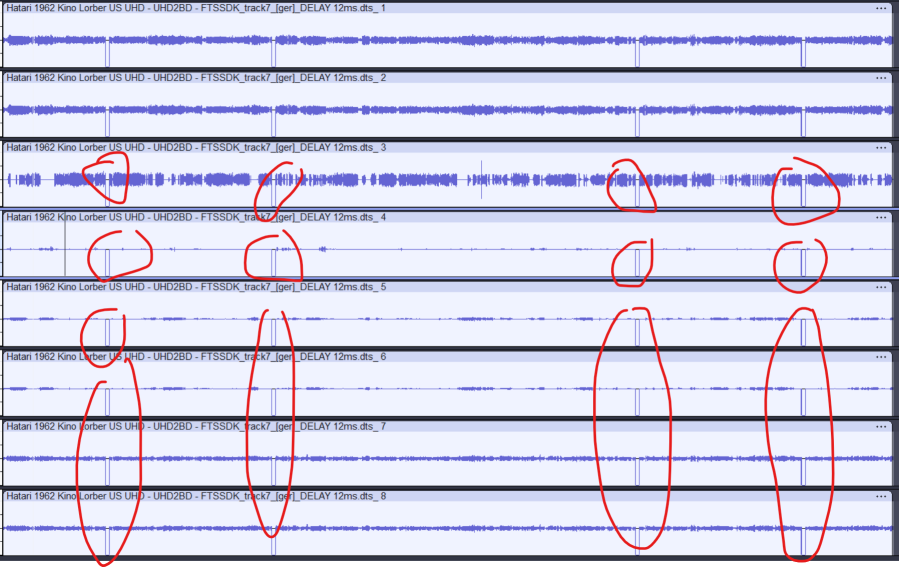
Task: Open the options menu of track 3
Action: click(881, 148)
